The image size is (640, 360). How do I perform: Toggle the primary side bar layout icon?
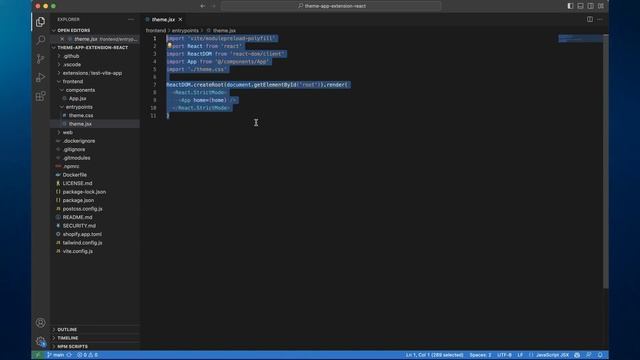(x=570, y=6)
